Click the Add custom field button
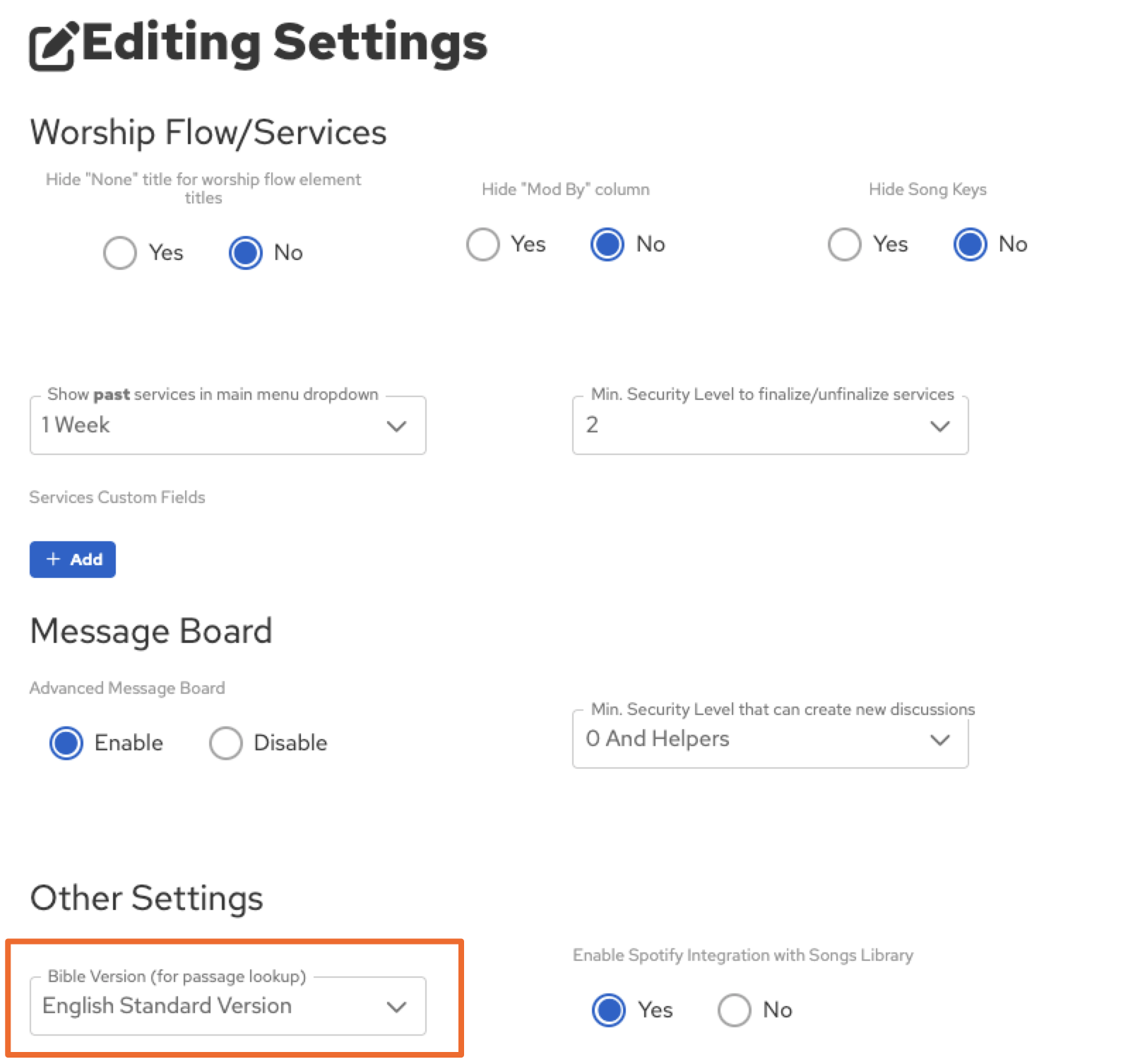Screen dimensions: 1133x1064 [x=73, y=560]
